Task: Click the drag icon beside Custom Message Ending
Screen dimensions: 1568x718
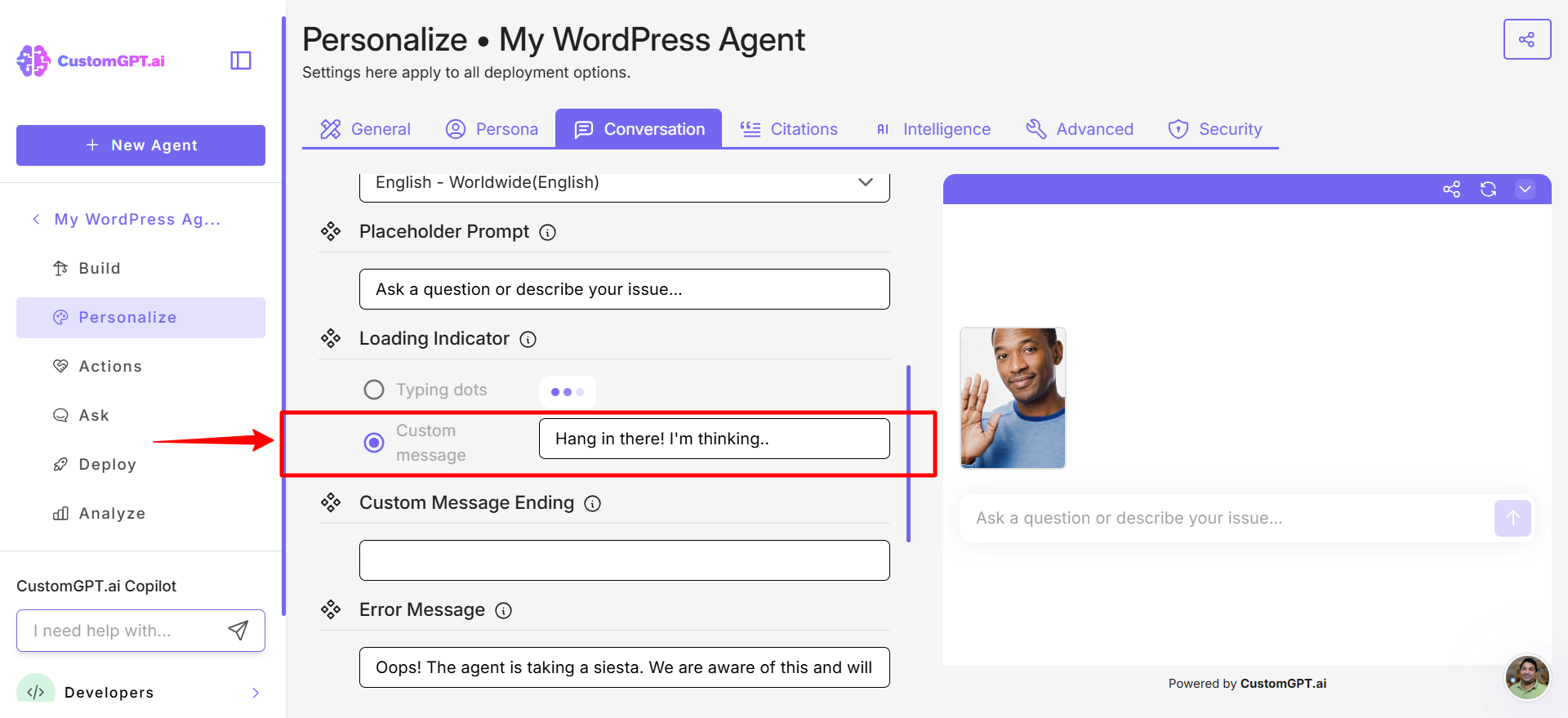Action: point(331,503)
